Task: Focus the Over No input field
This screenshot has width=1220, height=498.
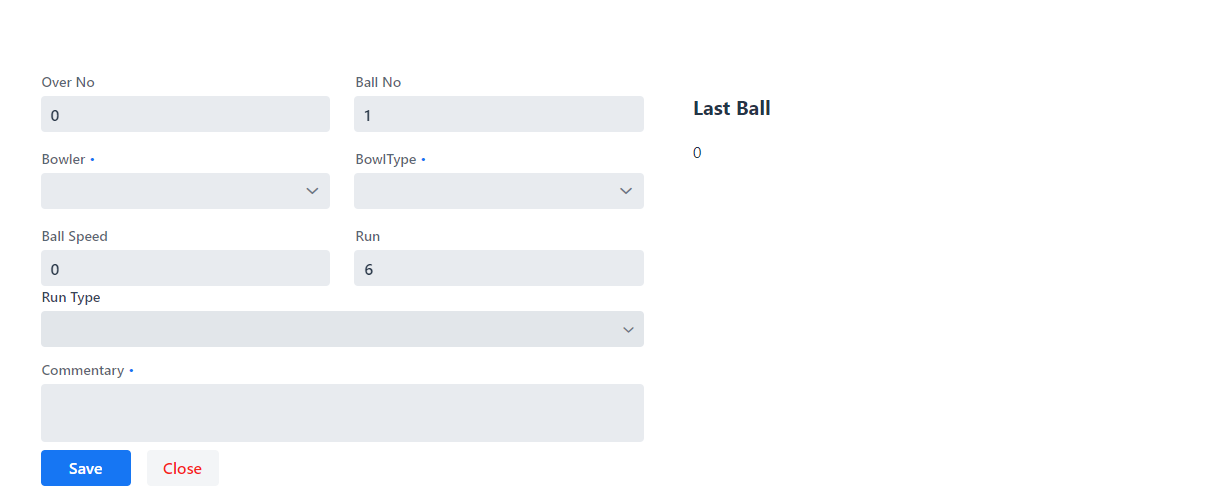Action: point(185,114)
